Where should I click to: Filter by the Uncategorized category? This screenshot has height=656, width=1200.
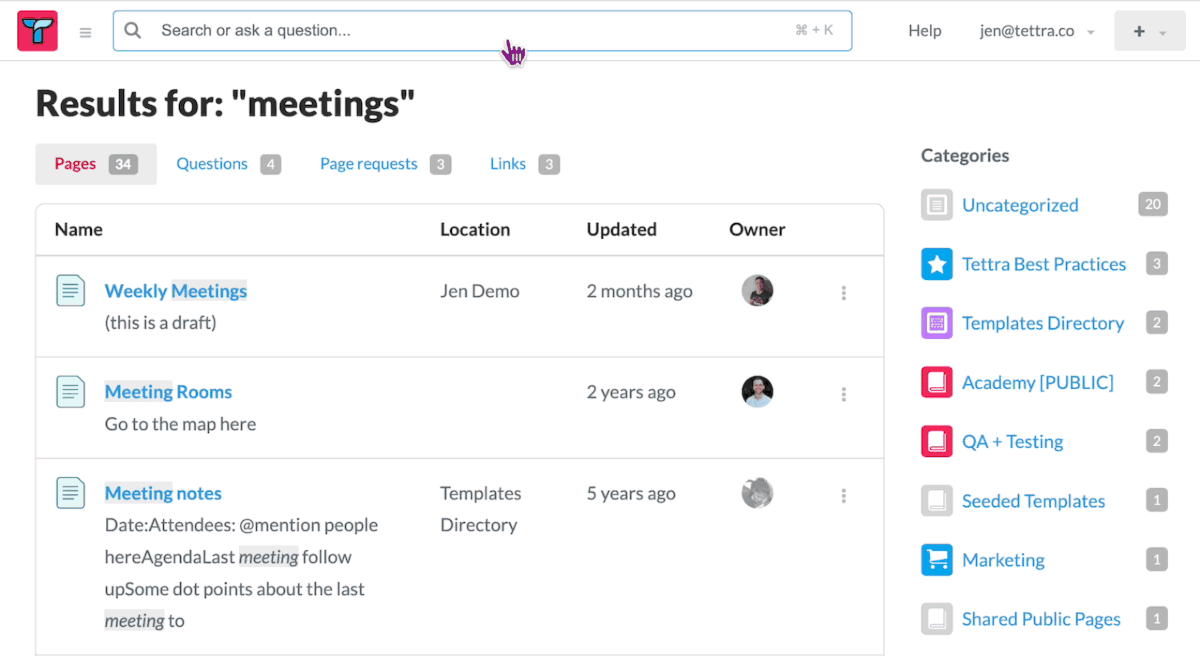pos(1020,205)
